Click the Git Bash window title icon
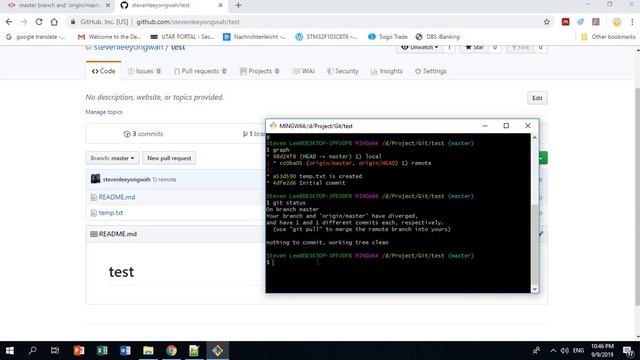This screenshot has width=640, height=360. [x=273, y=126]
